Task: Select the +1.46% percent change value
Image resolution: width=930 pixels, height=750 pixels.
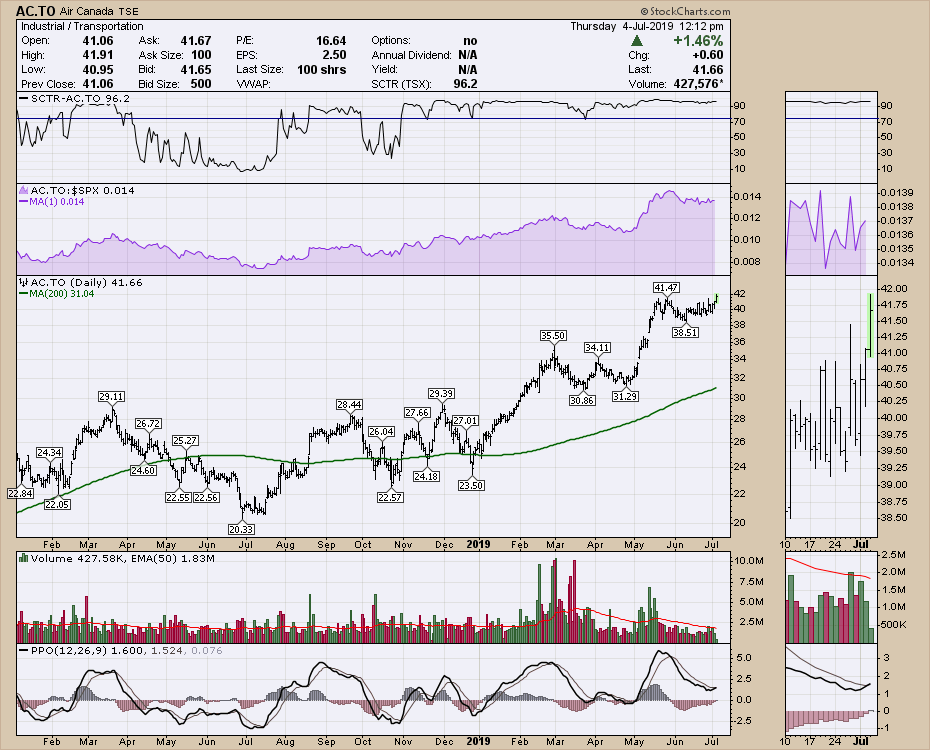Action: point(698,41)
